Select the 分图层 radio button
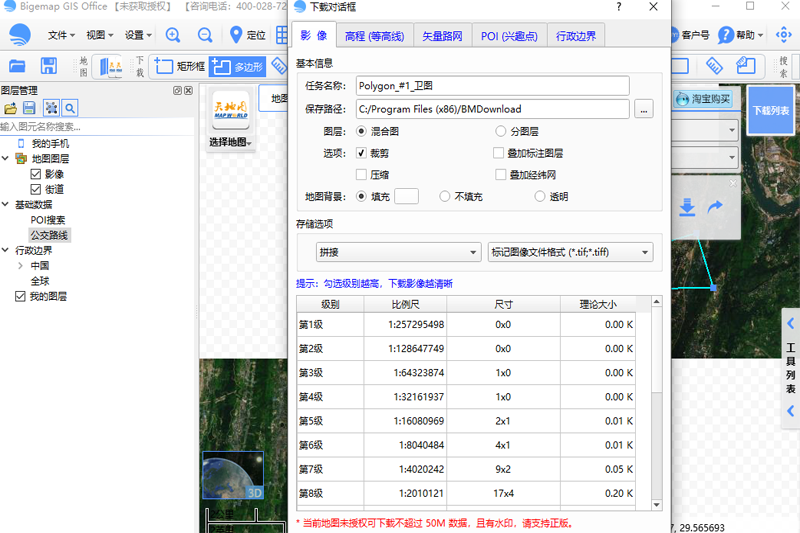 tap(500, 131)
